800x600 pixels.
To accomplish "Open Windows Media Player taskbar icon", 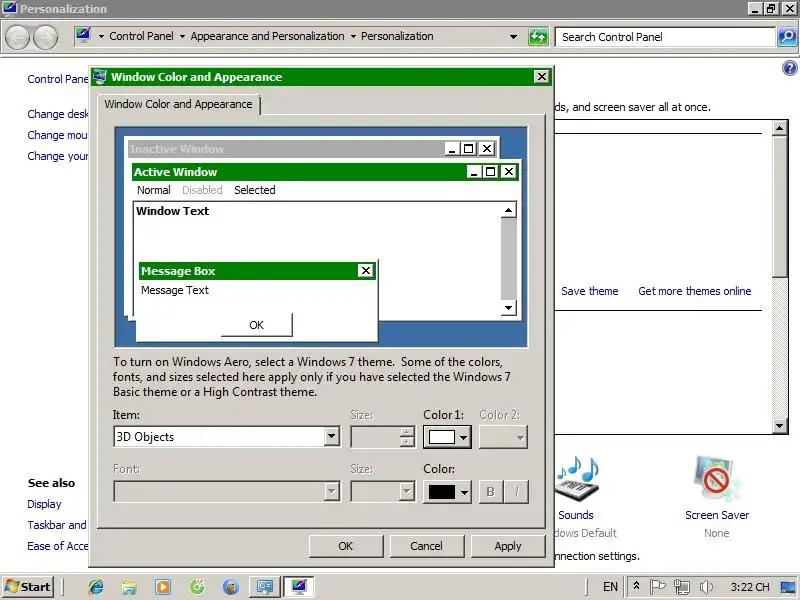I will tap(163, 587).
